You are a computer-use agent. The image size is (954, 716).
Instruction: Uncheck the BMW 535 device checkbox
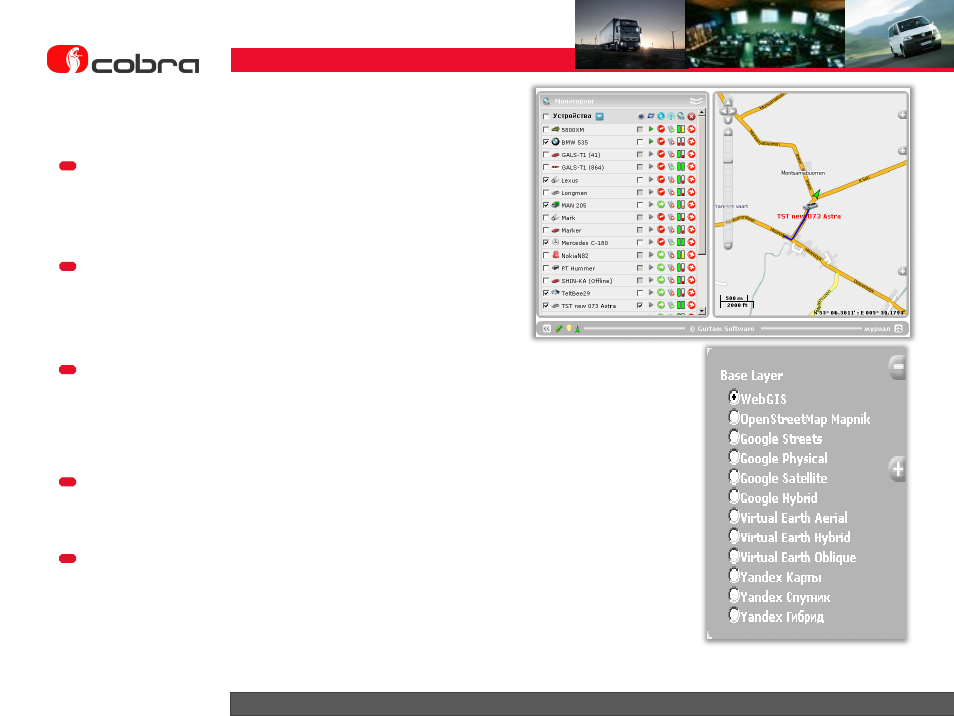pyautogui.click(x=546, y=142)
